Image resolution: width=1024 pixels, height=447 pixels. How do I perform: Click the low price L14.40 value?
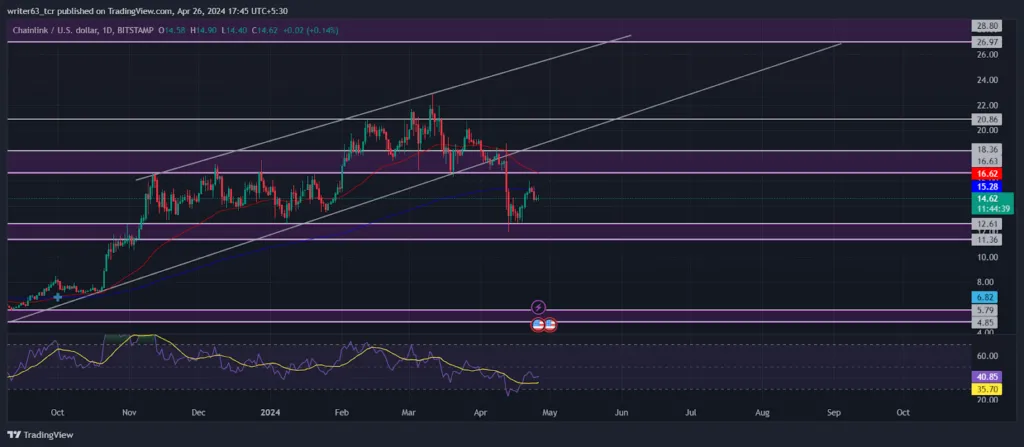232,30
